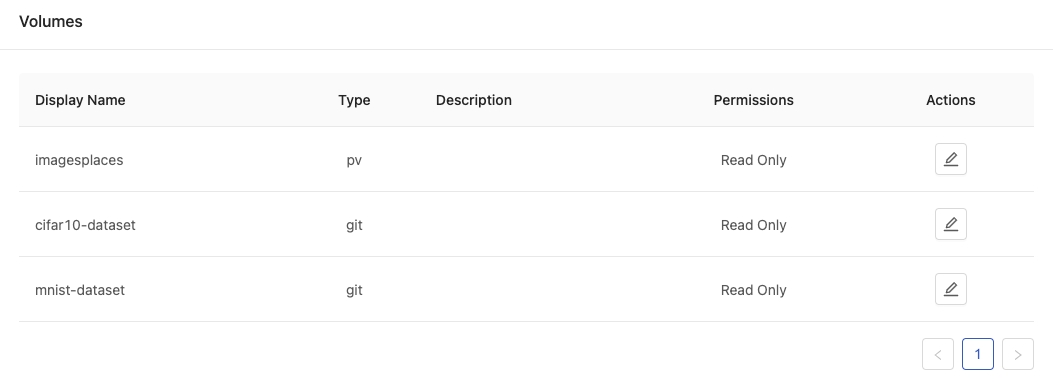Screen dimensions: 1053x382
Task: Go to the previous page arrow
Action: [x=937, y=354]
